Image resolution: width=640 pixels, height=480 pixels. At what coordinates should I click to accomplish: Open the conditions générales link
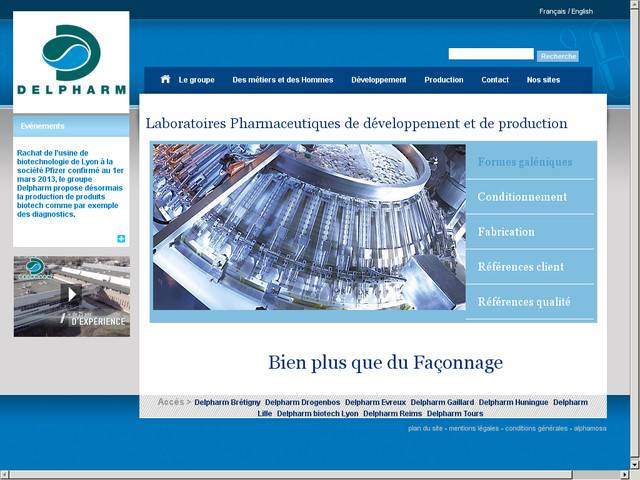(536, 429)
